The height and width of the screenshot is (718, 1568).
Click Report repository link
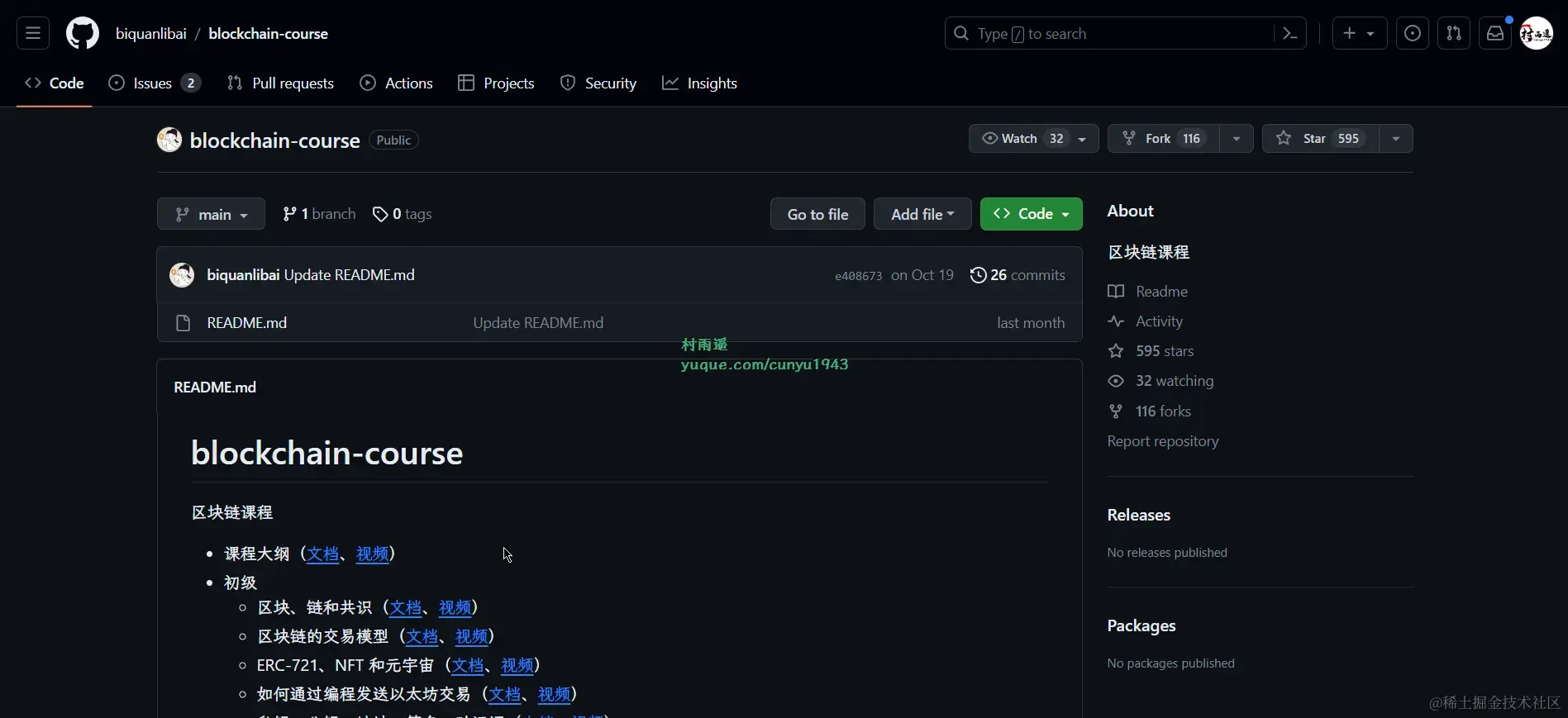(x=1163, y=441)
